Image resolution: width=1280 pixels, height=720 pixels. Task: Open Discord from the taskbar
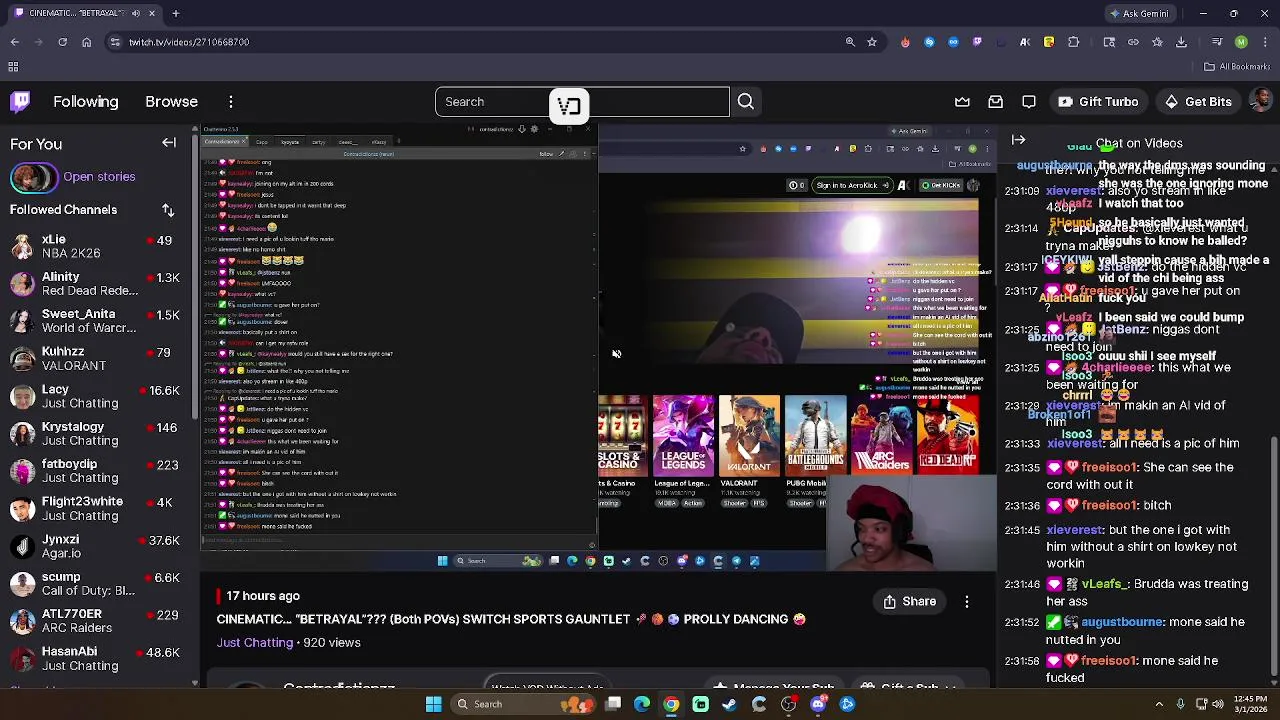pyautogui.click(x=818, y=704)
